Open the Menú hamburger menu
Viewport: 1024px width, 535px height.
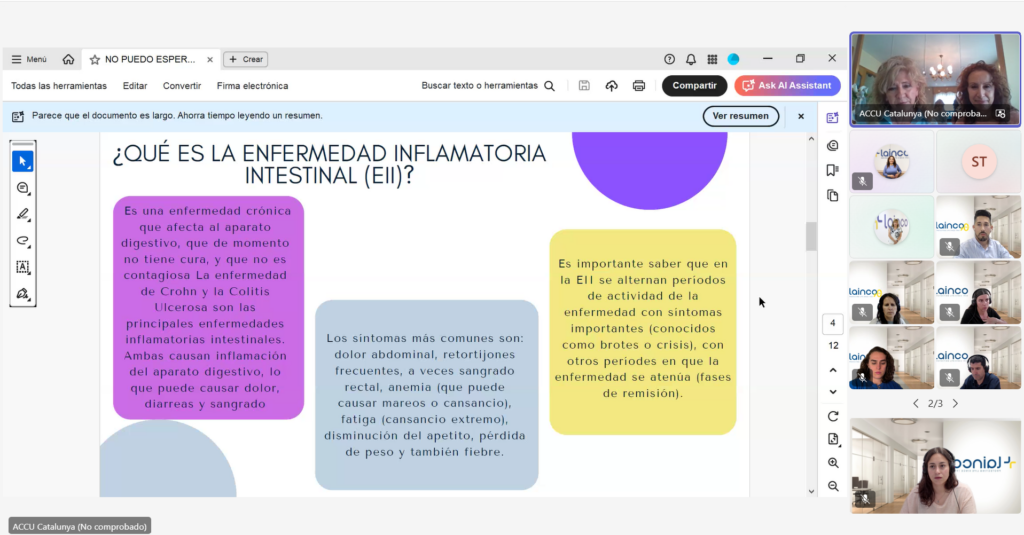(29, 59)
